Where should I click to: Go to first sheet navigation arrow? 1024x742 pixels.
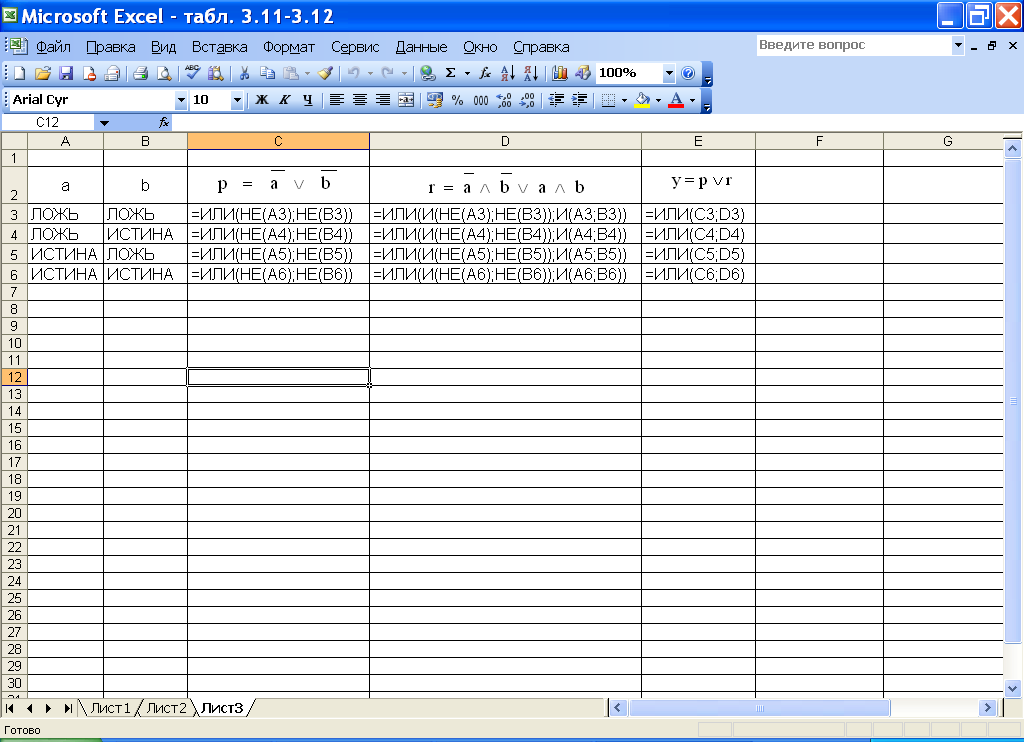[x=10, y=708]
